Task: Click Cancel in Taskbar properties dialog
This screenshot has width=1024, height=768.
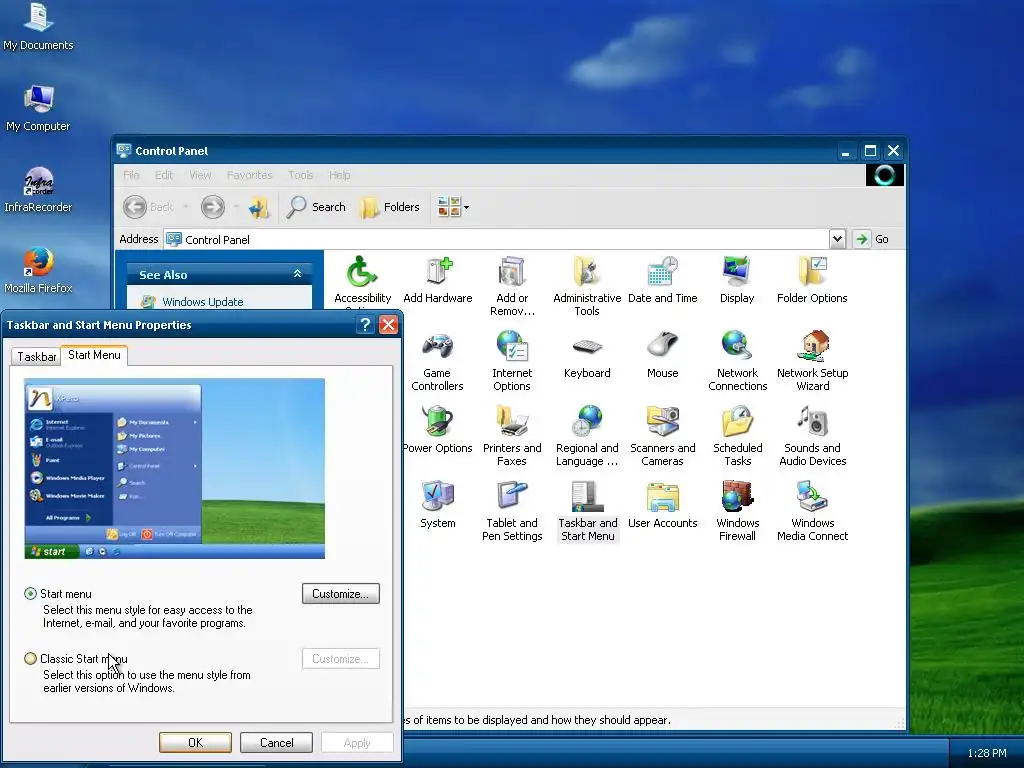Action: [x=276, y=743]
